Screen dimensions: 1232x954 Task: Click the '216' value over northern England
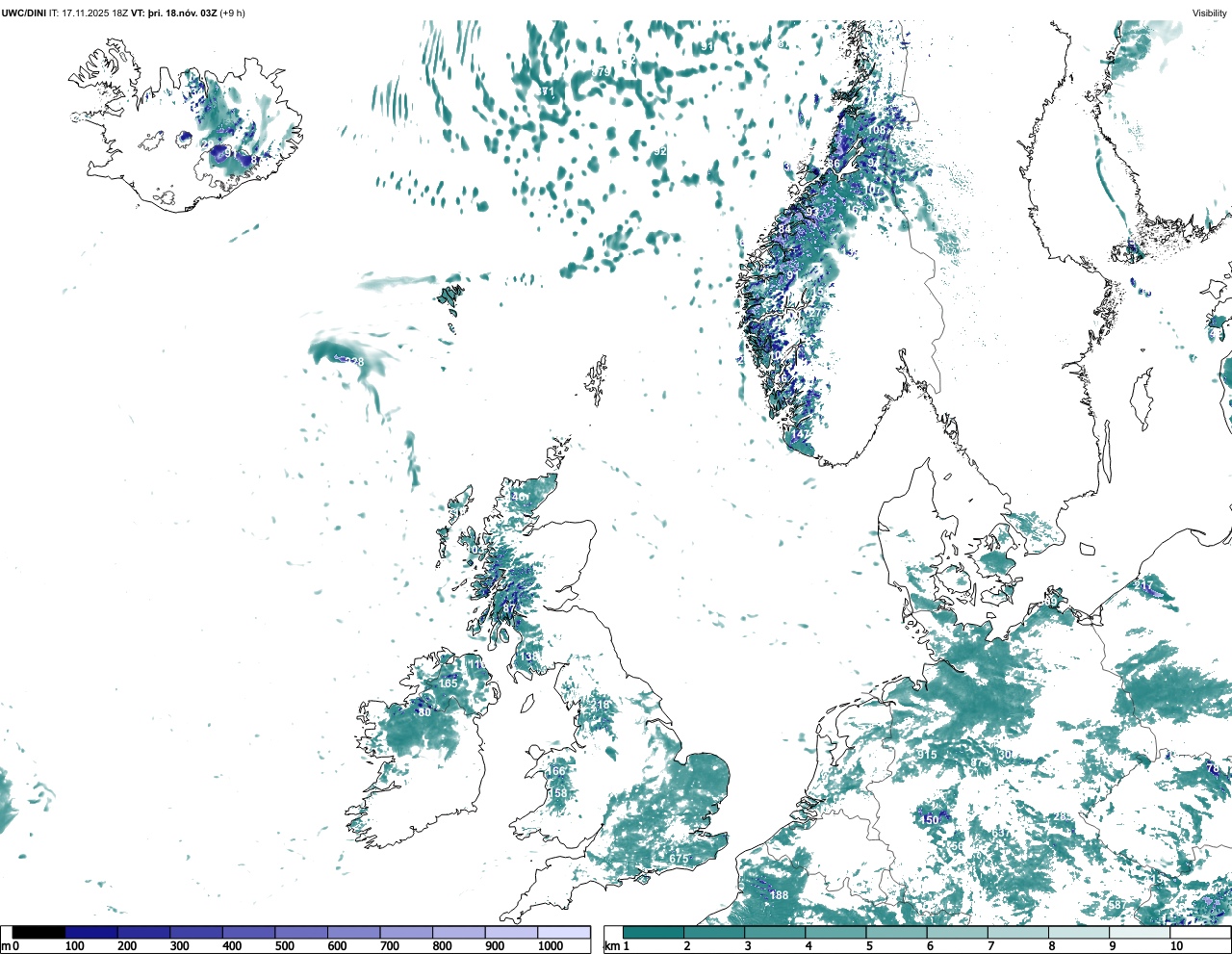[x=601, y=706]
